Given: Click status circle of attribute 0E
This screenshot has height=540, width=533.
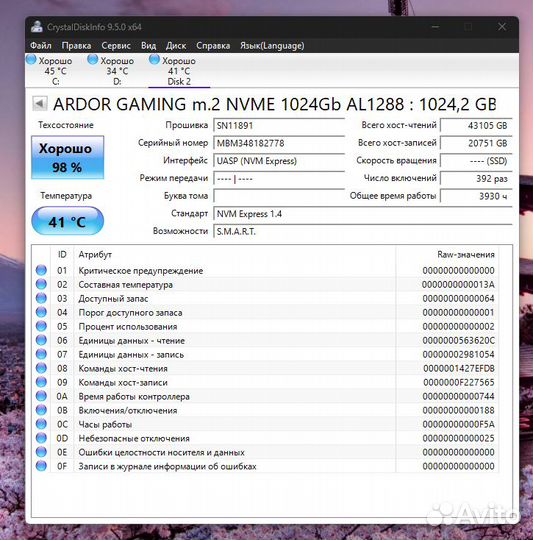Looking at the screenshot, I should (x=41, y=452).
